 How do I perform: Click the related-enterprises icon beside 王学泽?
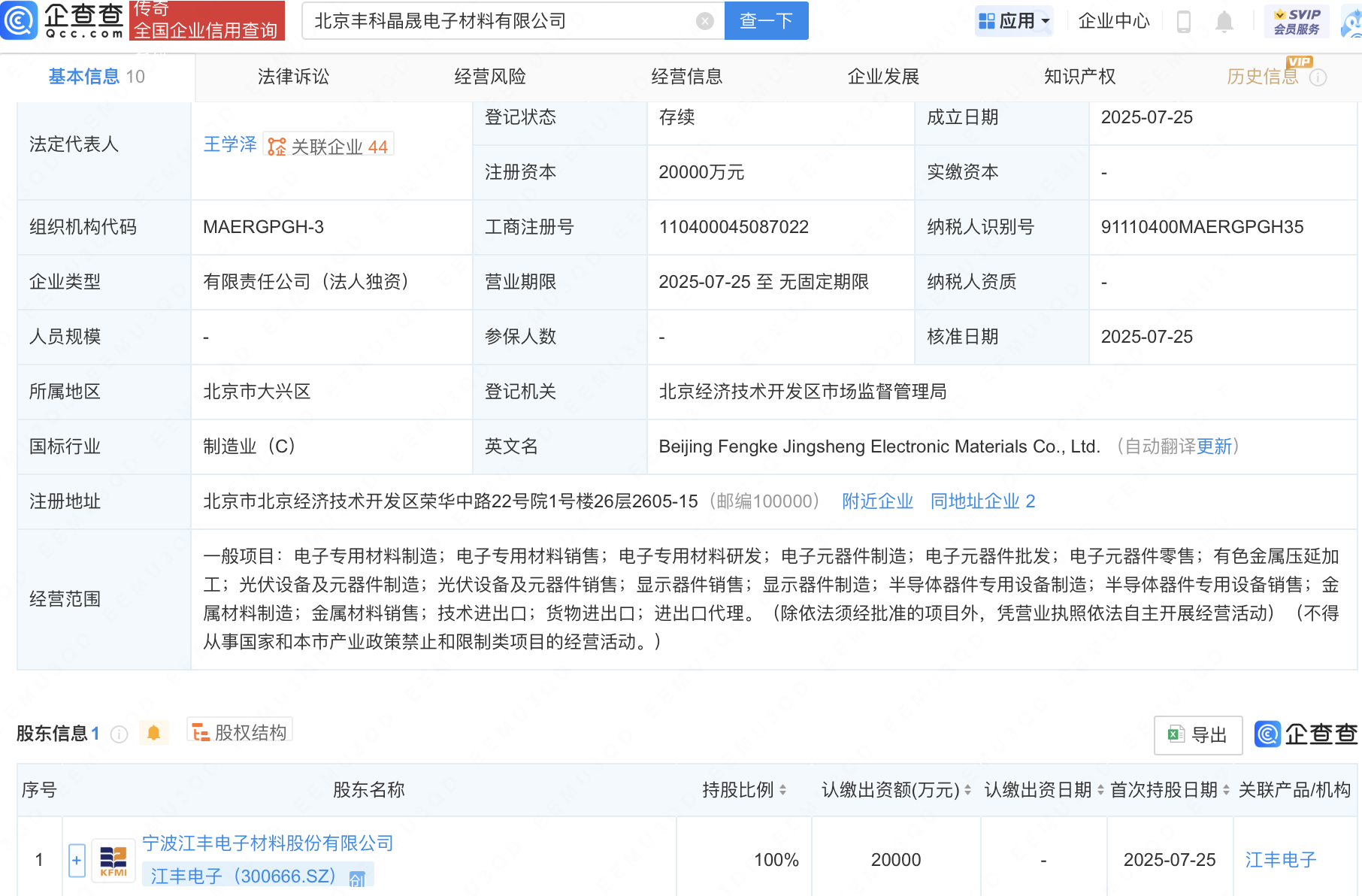pos(277,147)
